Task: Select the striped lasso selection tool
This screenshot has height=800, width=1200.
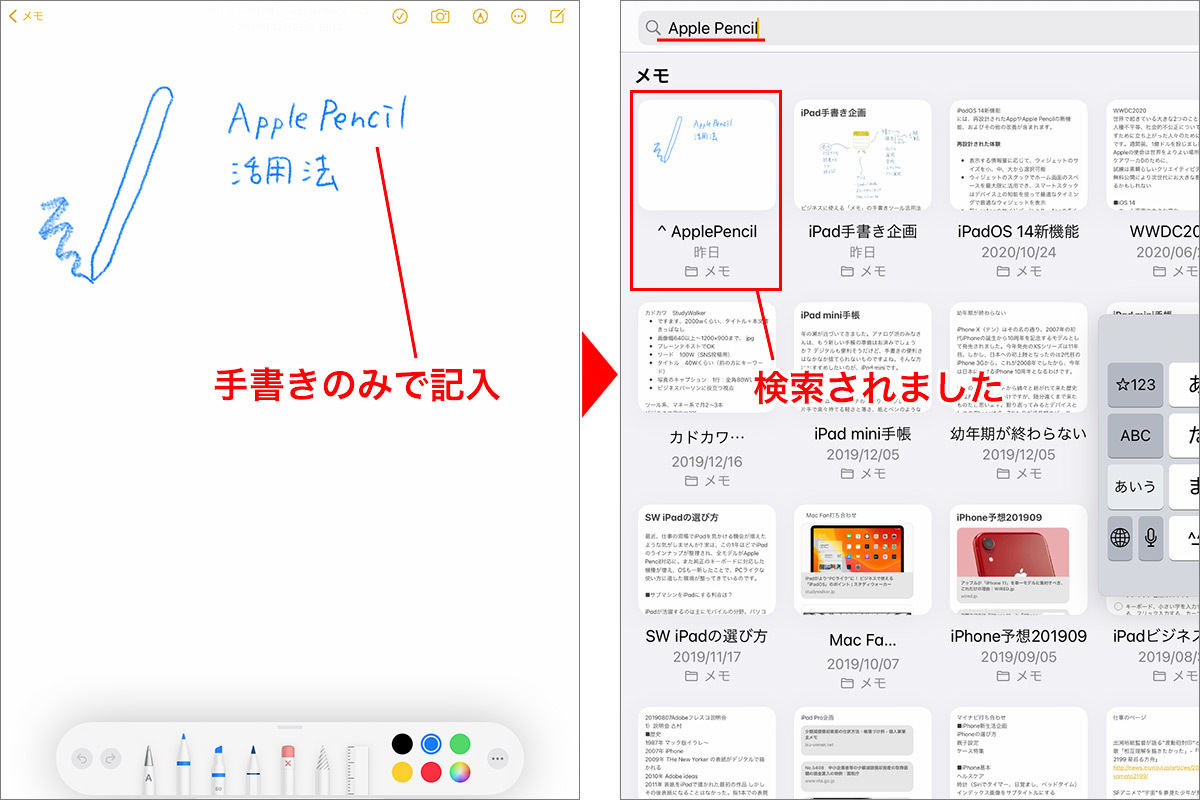Action: (x=322, y=768)
